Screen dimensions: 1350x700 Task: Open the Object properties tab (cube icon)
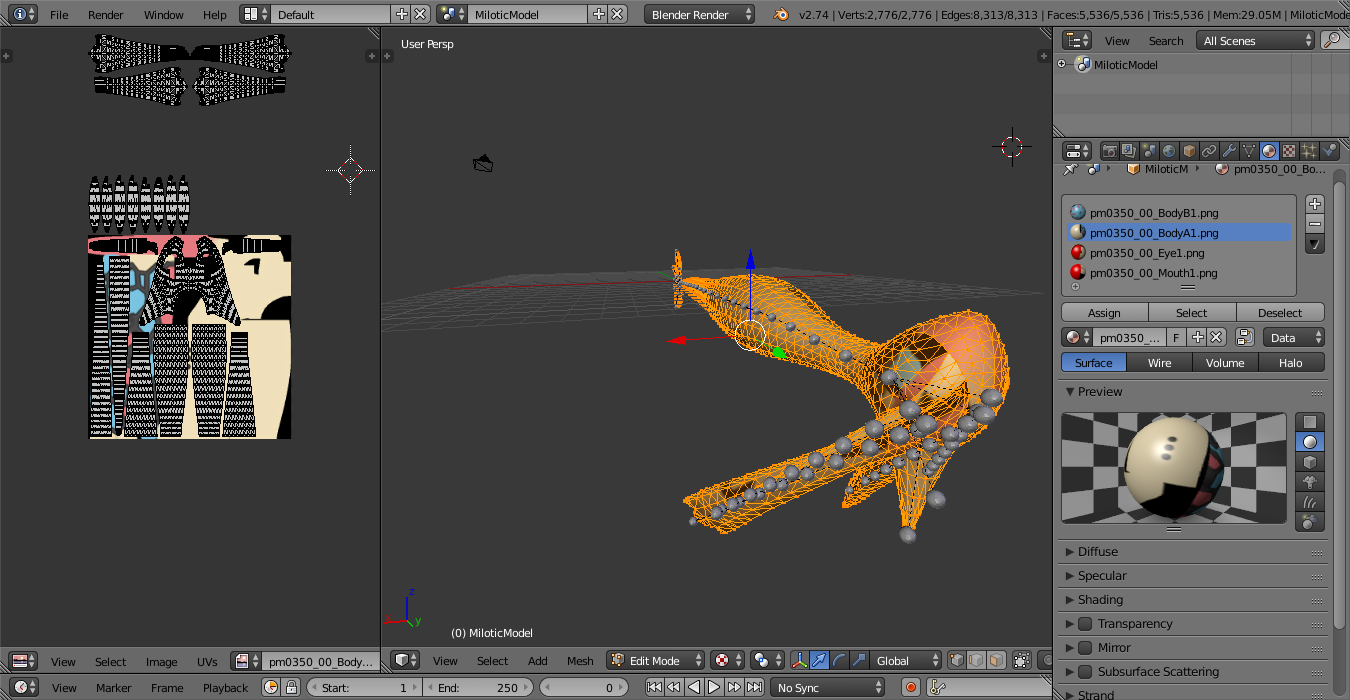1189,151
